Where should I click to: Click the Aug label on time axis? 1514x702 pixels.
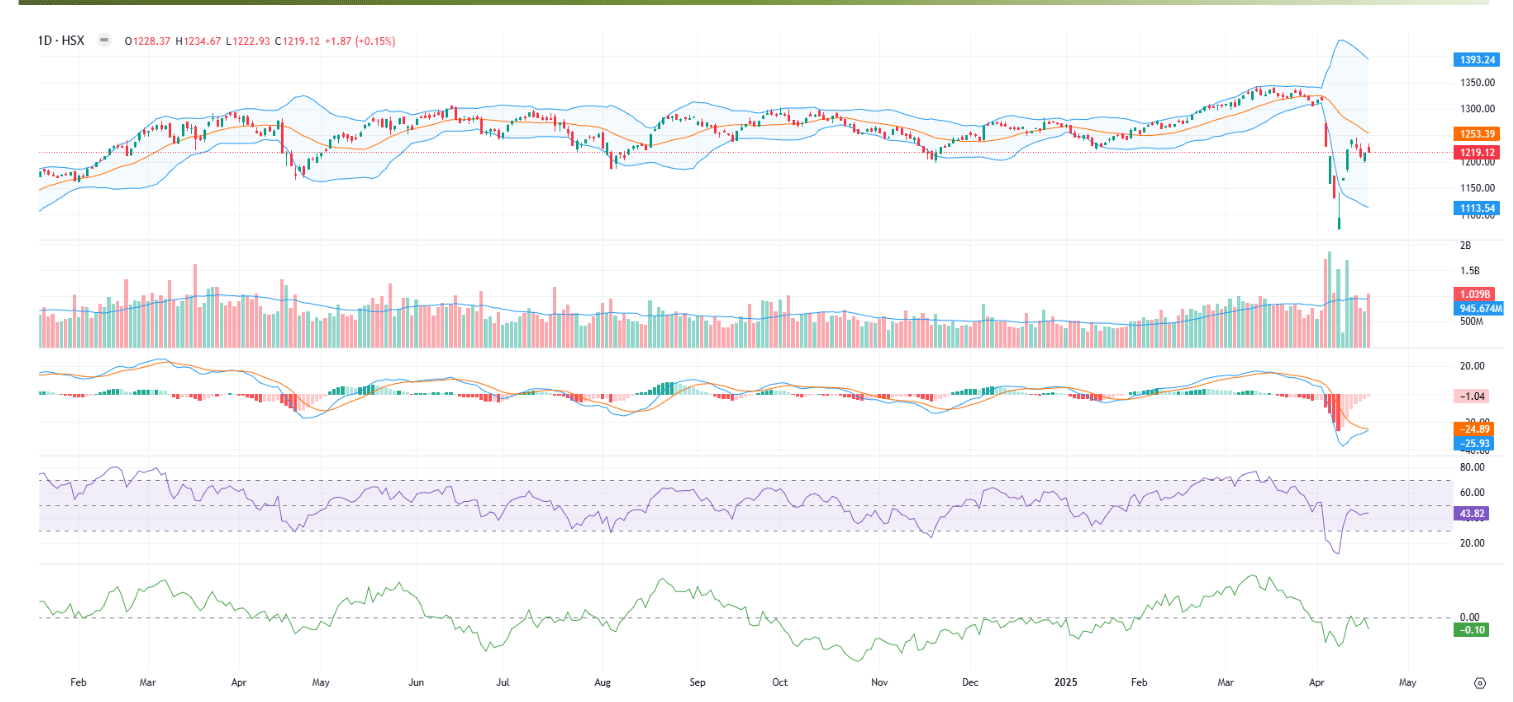click(x=603, y=683)
